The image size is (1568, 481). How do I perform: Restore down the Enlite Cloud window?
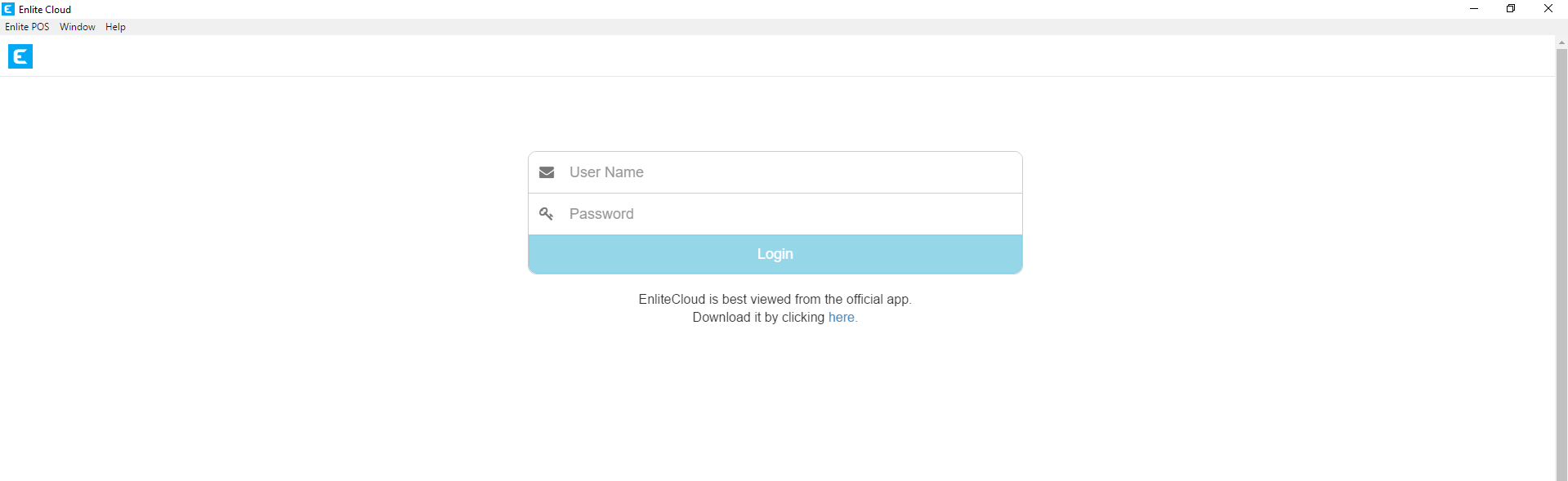1511,9
